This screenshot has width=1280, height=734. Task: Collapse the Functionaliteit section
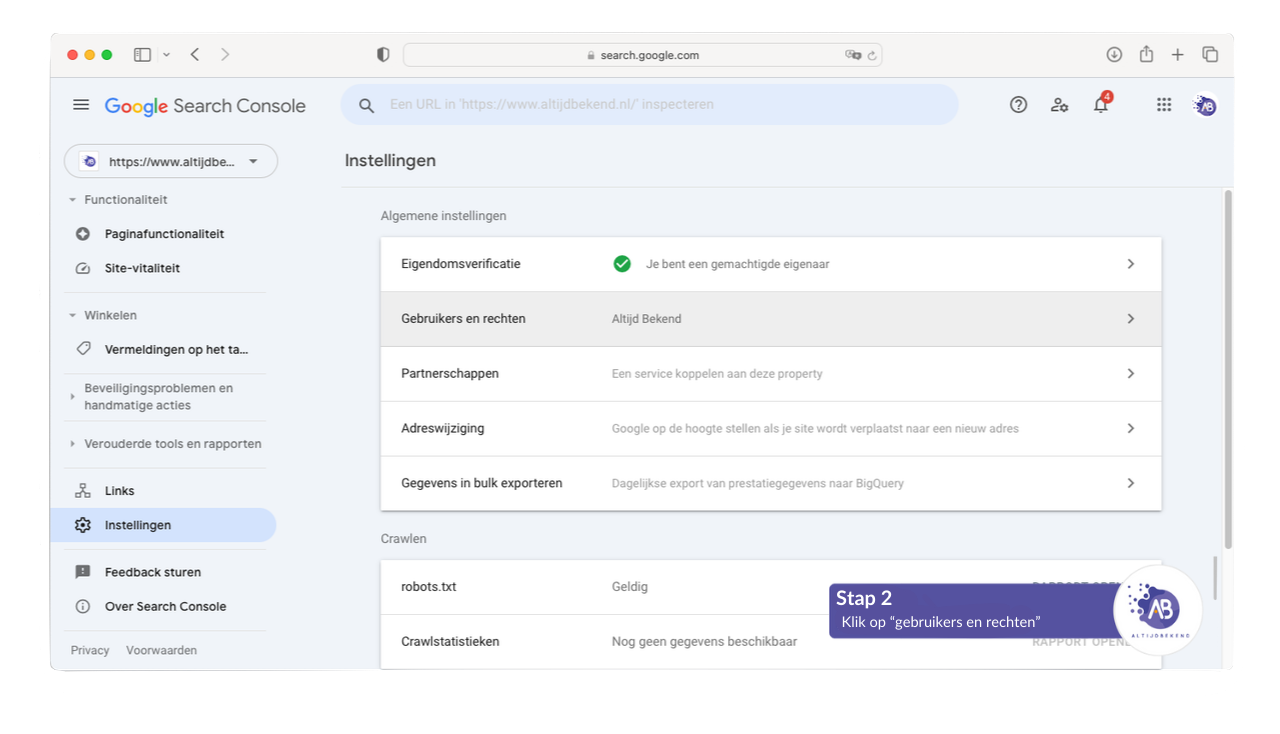[x=73, y=200]
